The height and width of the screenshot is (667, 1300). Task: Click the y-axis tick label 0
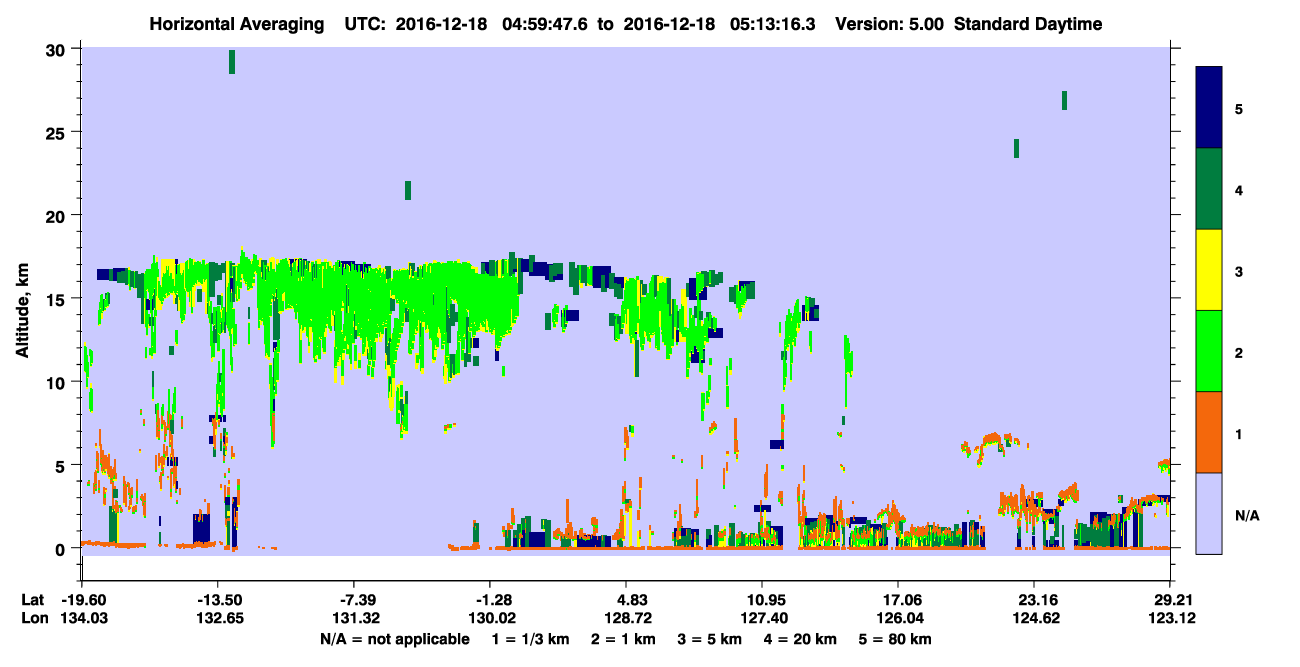click(x=62, y=548)
